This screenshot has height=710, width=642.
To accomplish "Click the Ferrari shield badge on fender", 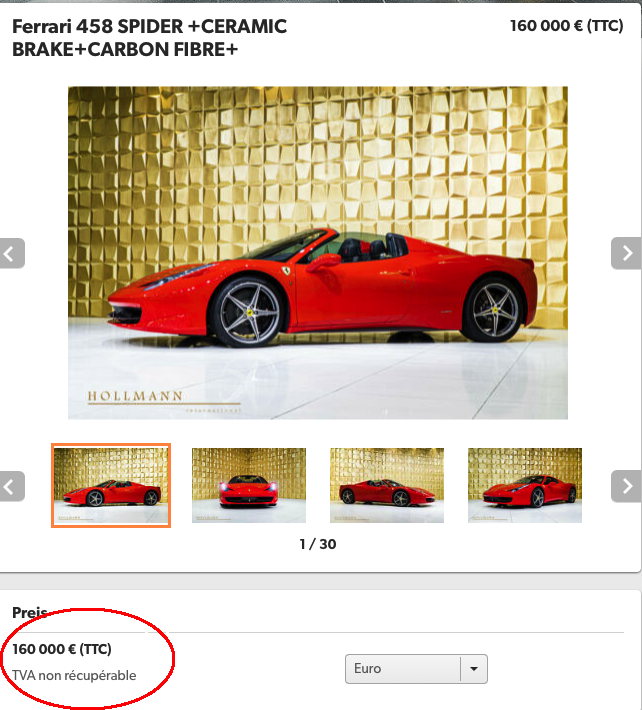I will click(x=287, y=271).
